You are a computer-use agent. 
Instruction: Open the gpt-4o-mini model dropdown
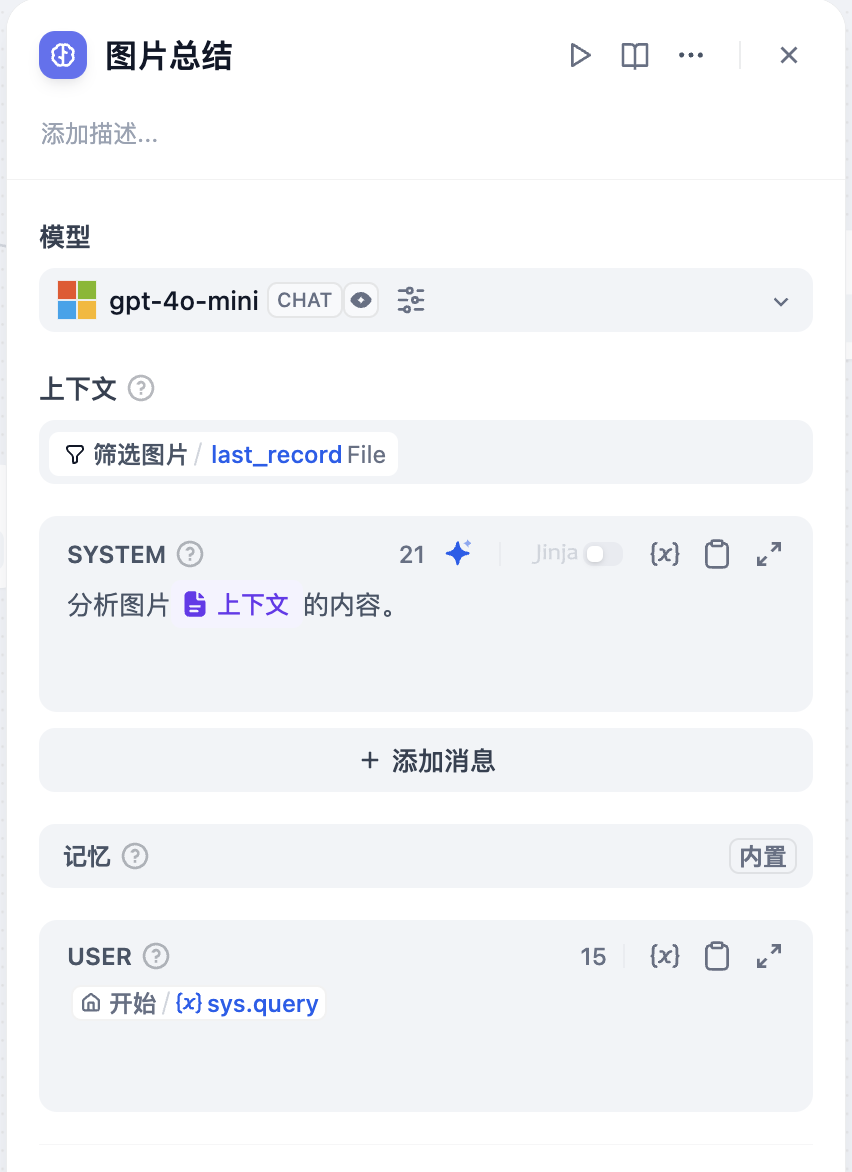click(781, 301)
